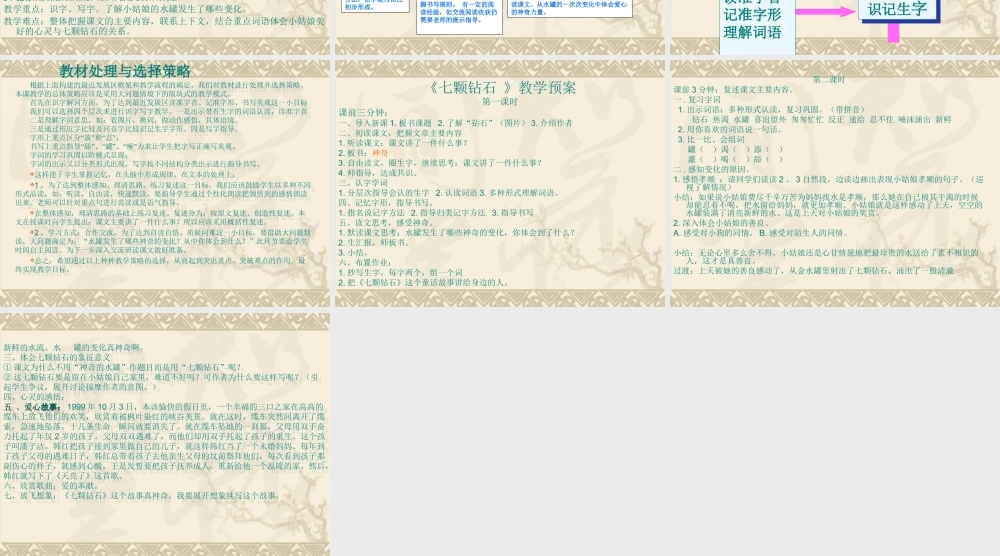Click the 三、体会七颗钻石的象征意义 line

point(57,357)
